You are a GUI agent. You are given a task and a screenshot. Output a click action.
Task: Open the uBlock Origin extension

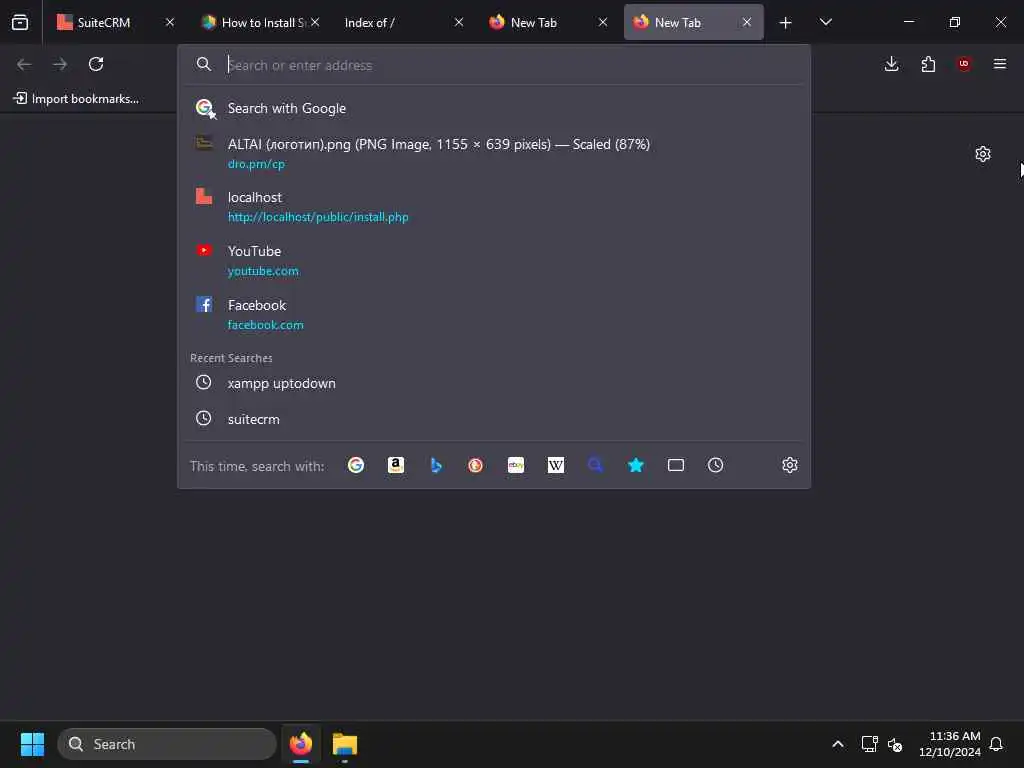[964, 64]
